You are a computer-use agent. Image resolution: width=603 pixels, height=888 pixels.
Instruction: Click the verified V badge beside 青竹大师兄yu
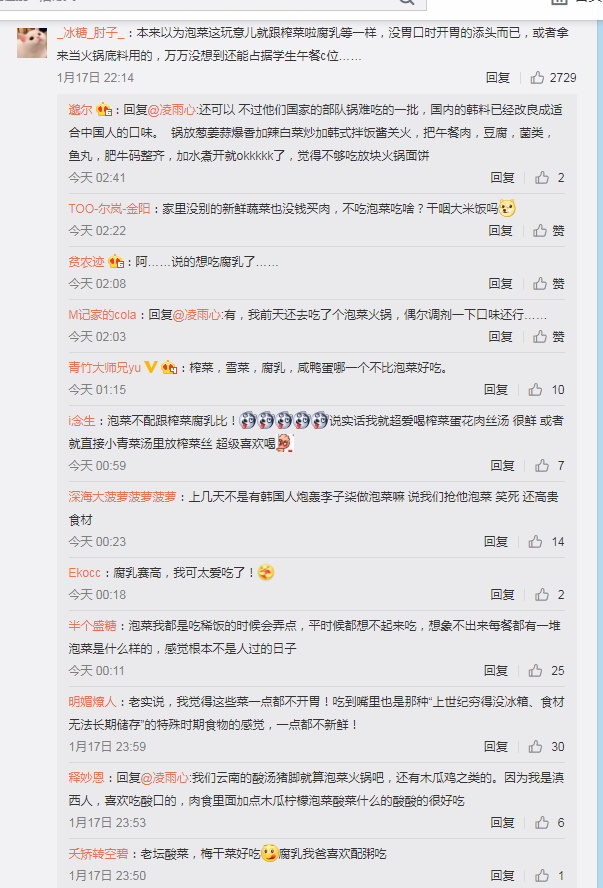point(151,367)
